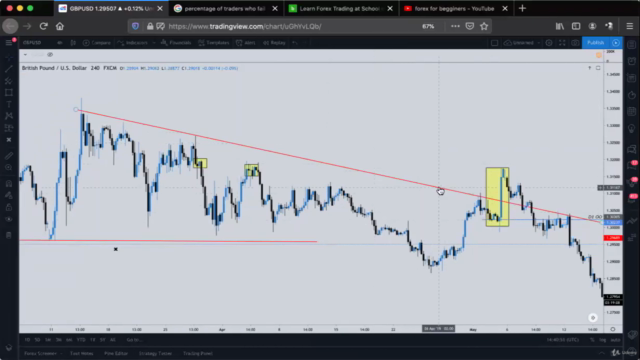The image size is (640, 360).
Task: Open the select layout square icon
Action: pos(494,42)
